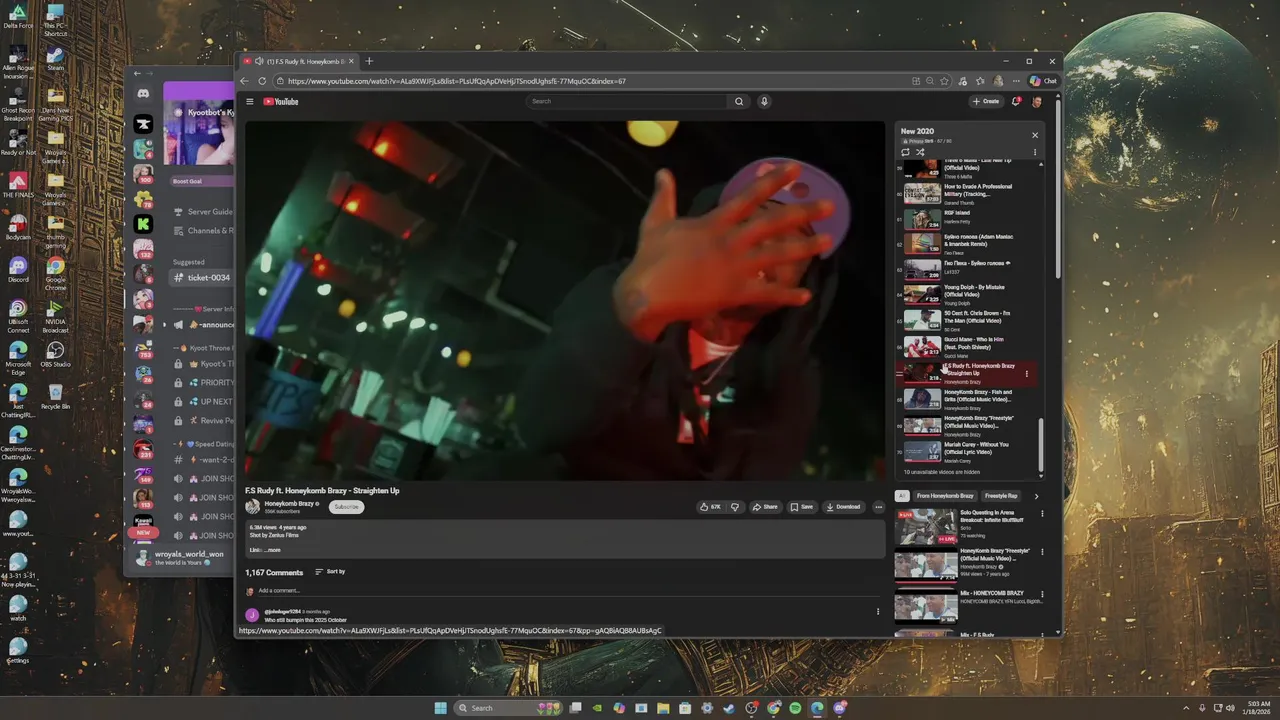Open Discord direct messages home icon
The width and height of the screenshot is (1280, 720).
click(143, 93)
